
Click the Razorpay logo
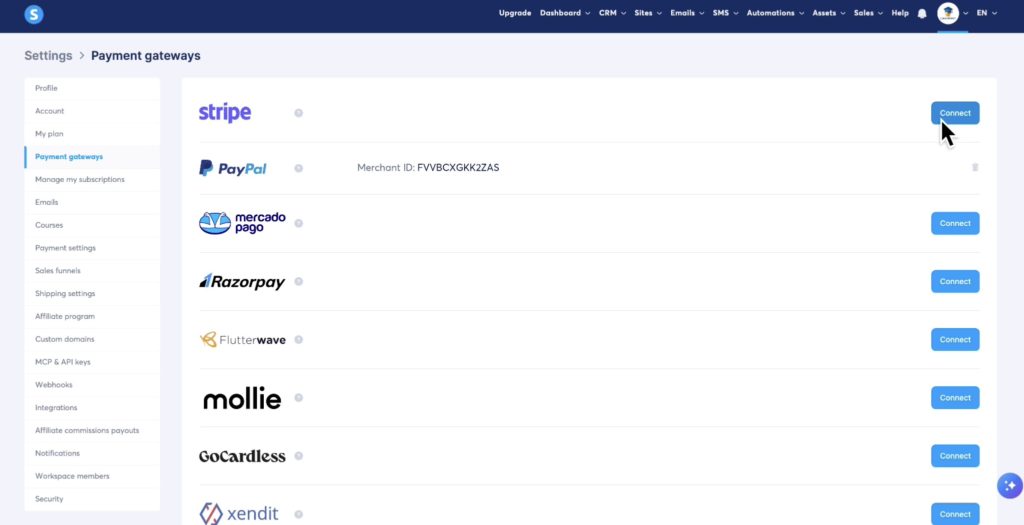coord(242,281)
